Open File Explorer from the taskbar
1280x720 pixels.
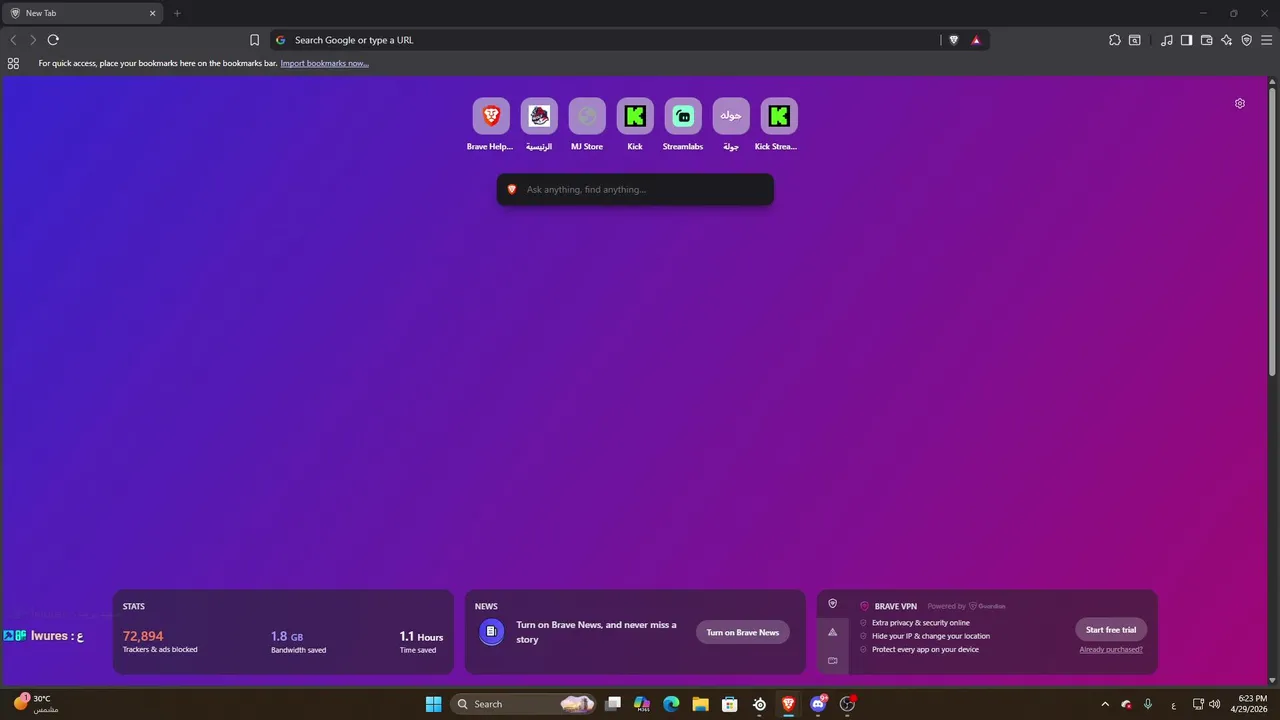coord(700,704)
